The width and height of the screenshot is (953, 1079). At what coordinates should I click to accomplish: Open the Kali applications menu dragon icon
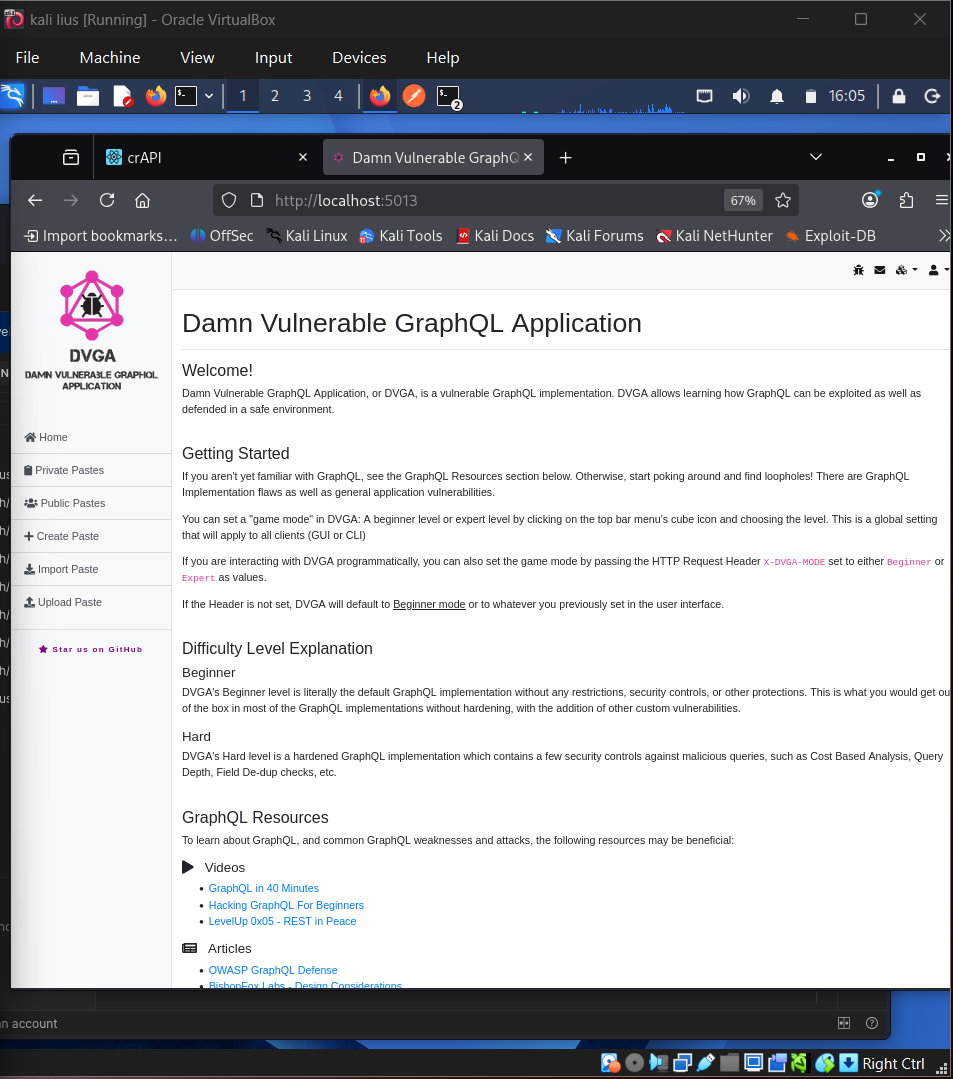click(x=12, y=96)
